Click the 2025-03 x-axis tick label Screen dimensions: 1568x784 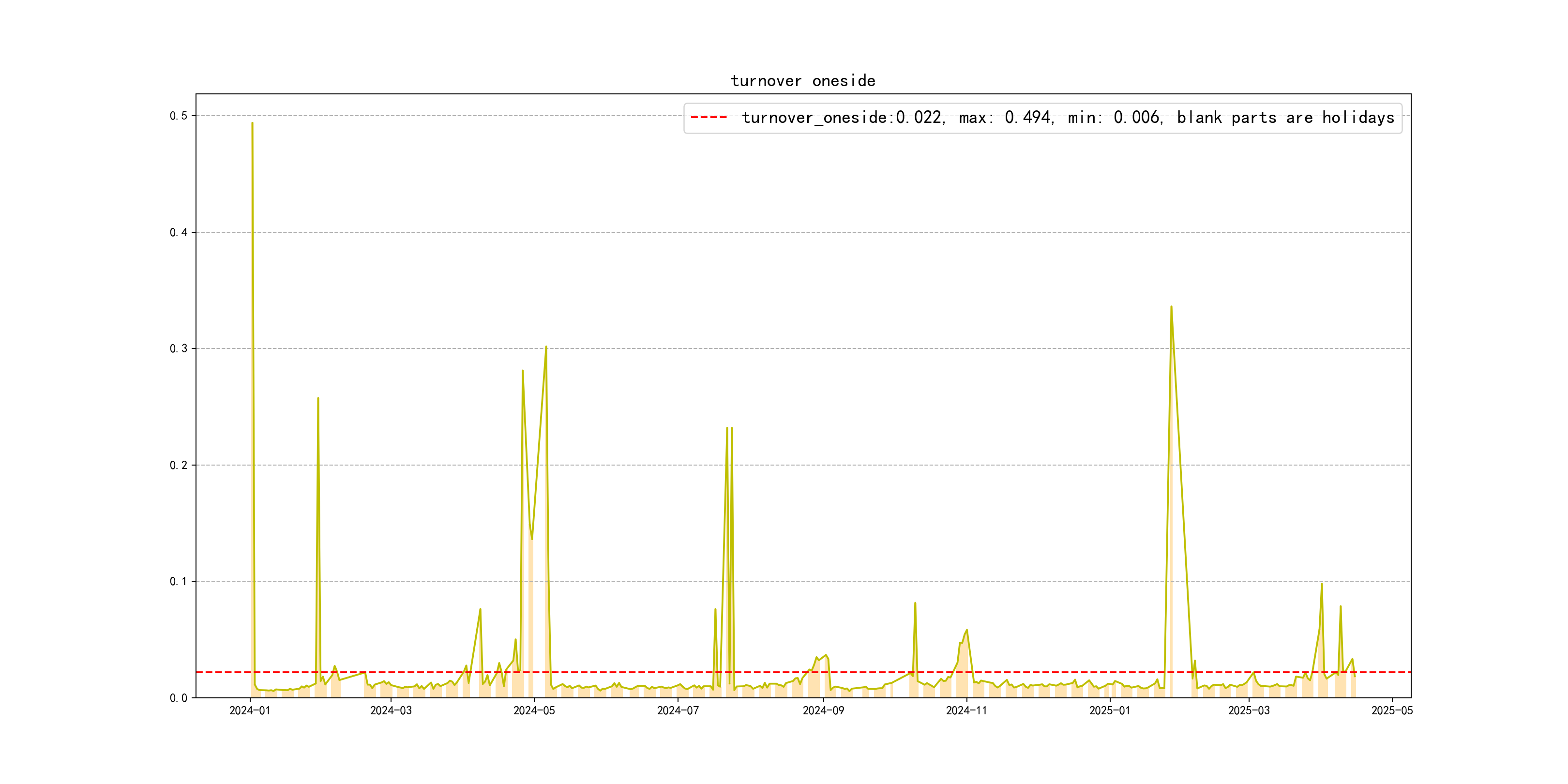(x=1249, y=710)
